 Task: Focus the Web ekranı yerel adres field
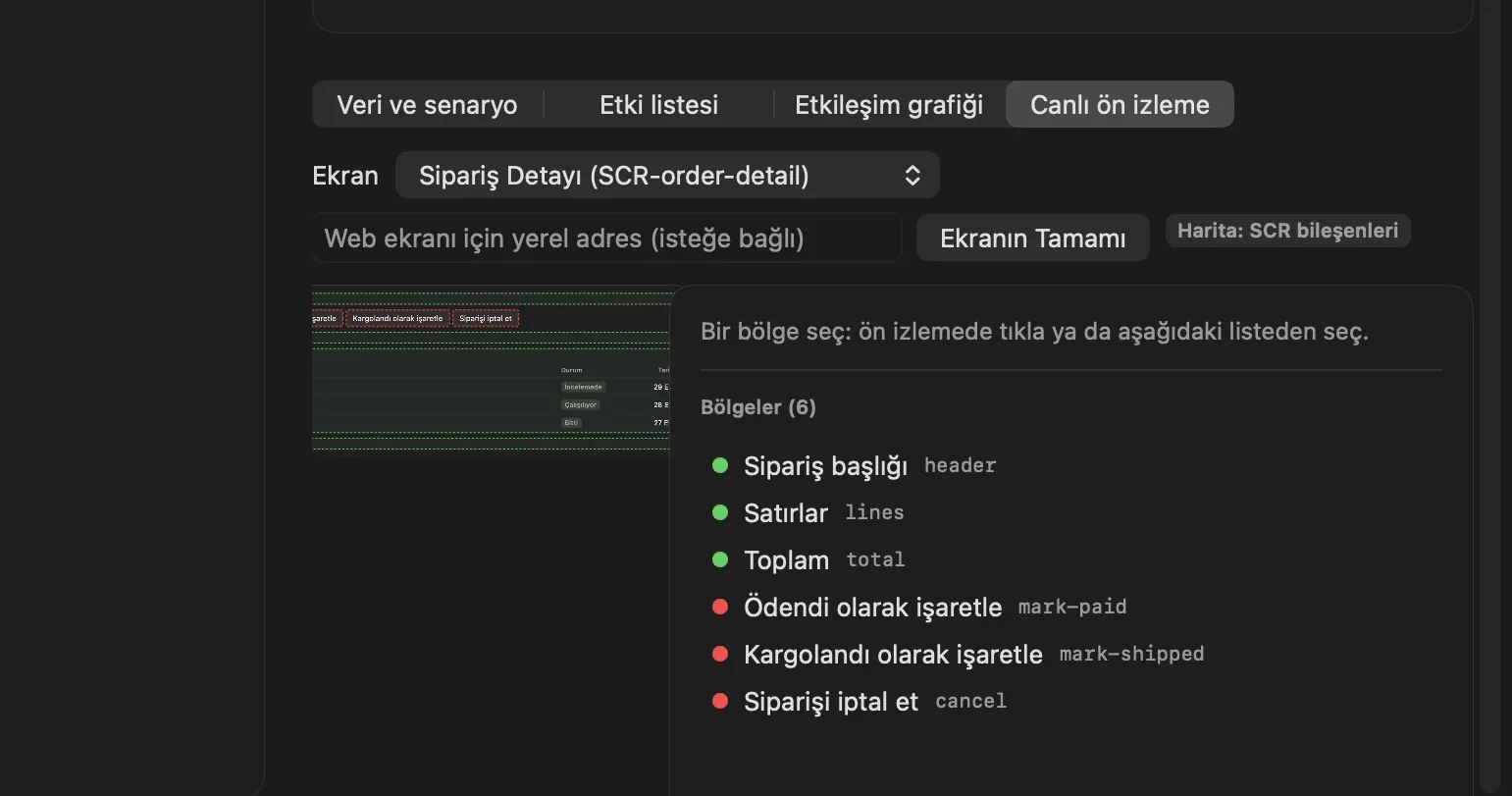[606, 239]
